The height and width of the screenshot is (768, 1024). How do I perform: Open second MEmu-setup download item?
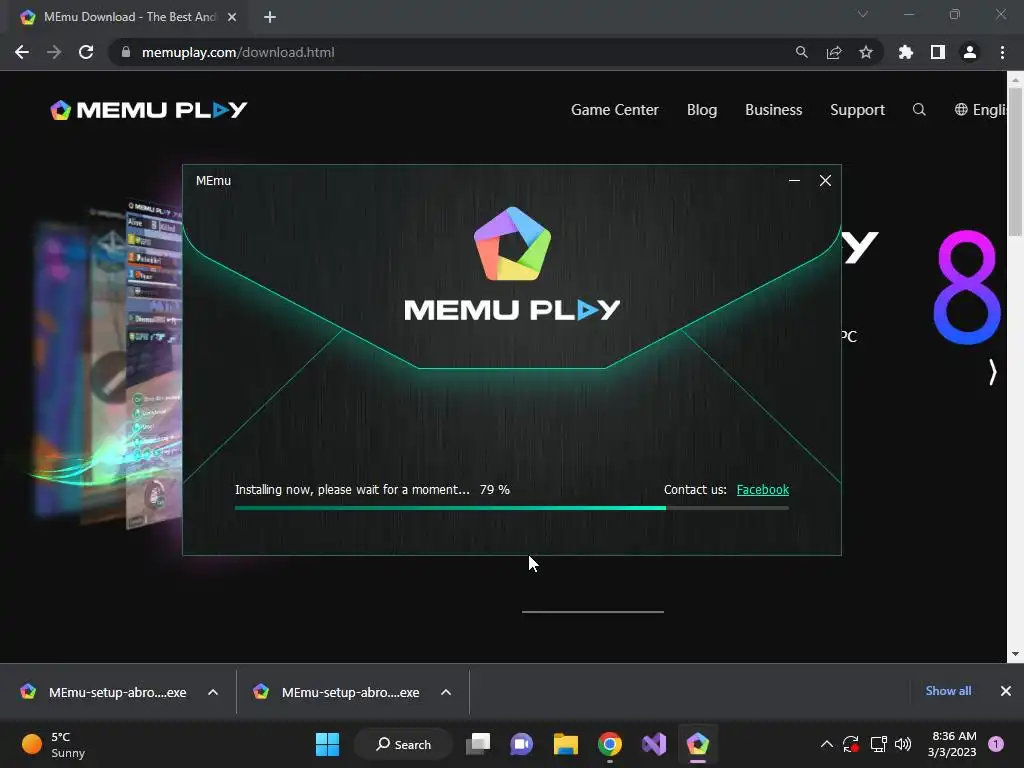pyautogui.click(x=338, y=692)
